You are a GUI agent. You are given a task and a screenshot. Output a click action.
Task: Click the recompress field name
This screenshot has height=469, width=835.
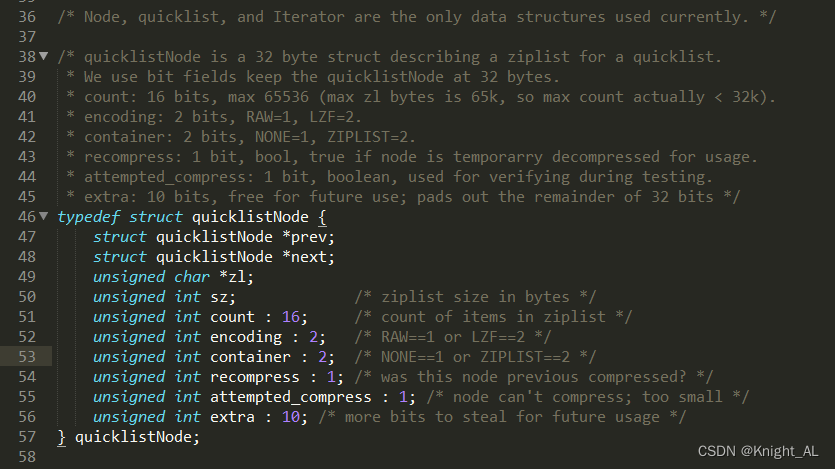pyautogui.click(x=254, y=377)
